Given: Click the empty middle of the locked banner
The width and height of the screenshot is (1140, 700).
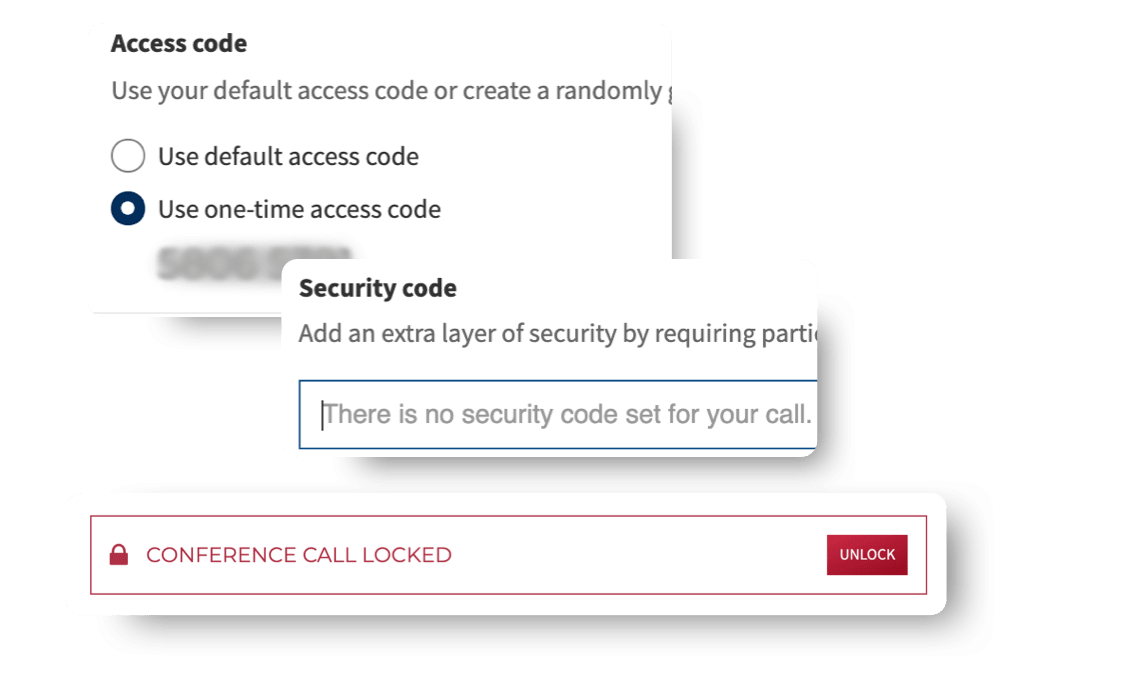Looking at the screenshot, I should coord(640,555).
